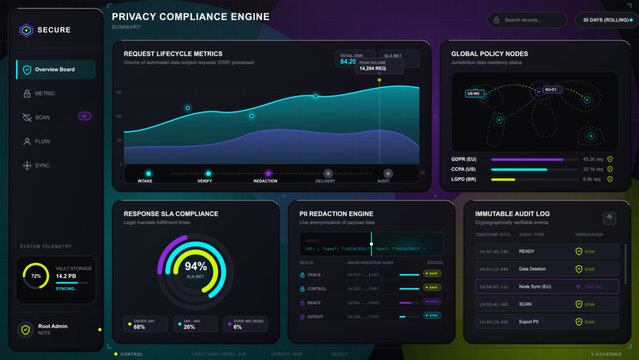Screen dimensions: 639x360
Task: Click the person icon beside FLOW
Action: coord(27,141)
